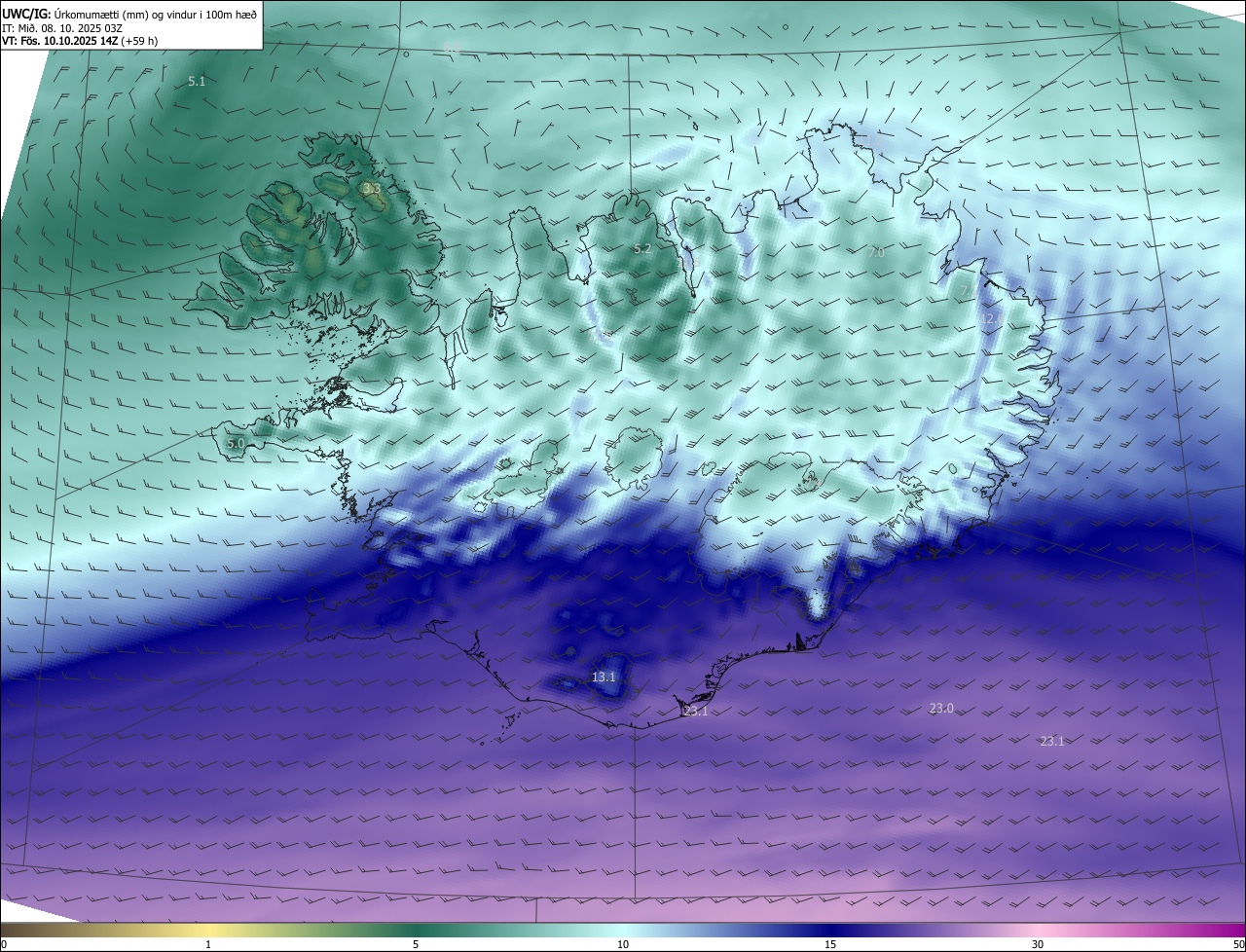The image size is (1246, 952).
Task: Click the 30 tick on the colour scale
Action: (x=1038, y=945)
